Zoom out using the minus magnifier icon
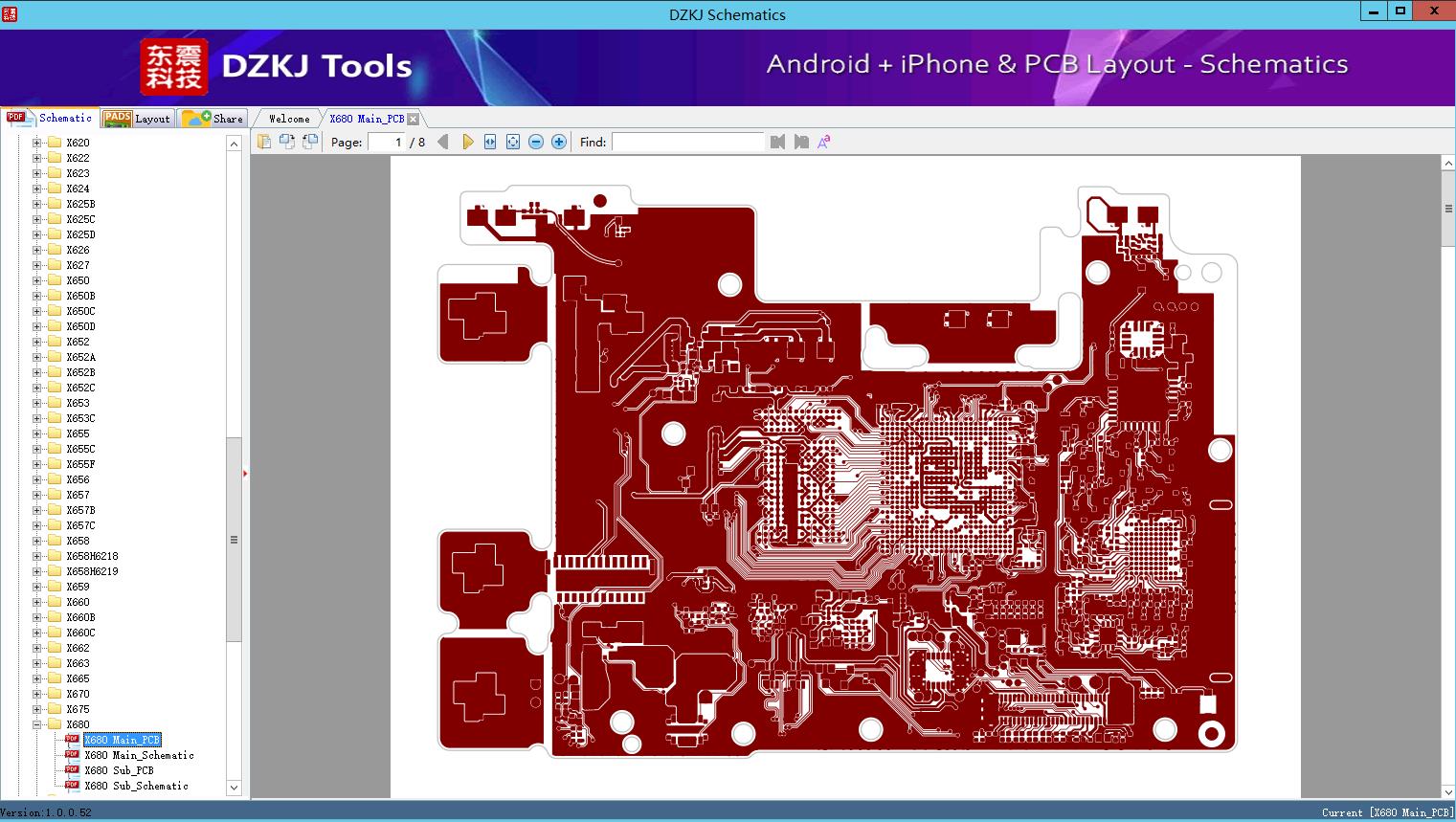Screen dimensions: 1456x822 pyautogui.click(x=535, y=141)
